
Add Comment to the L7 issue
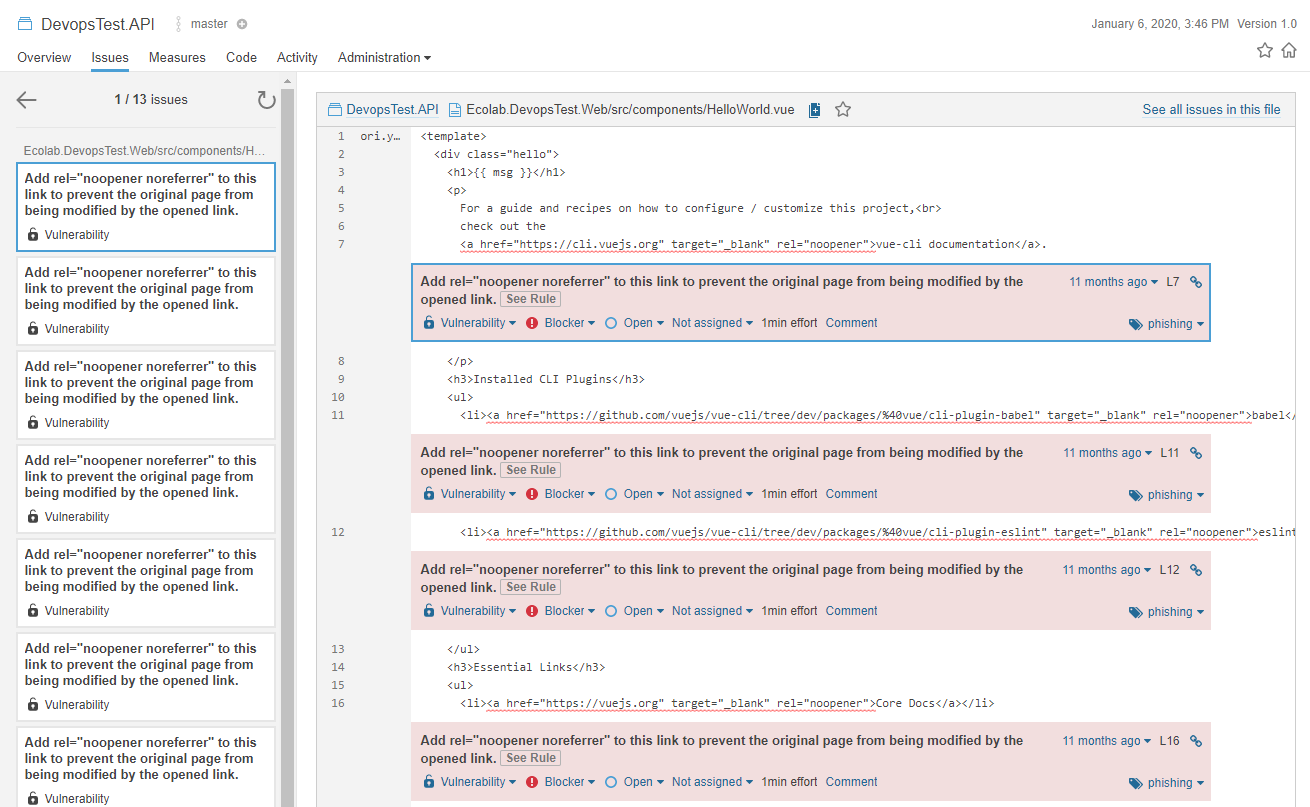(851, 323)
